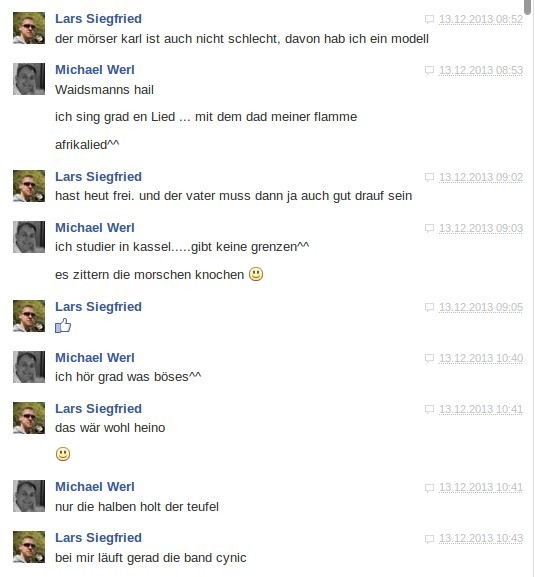Open timestamp link 13.12.2013 10:40

(481, 358)
